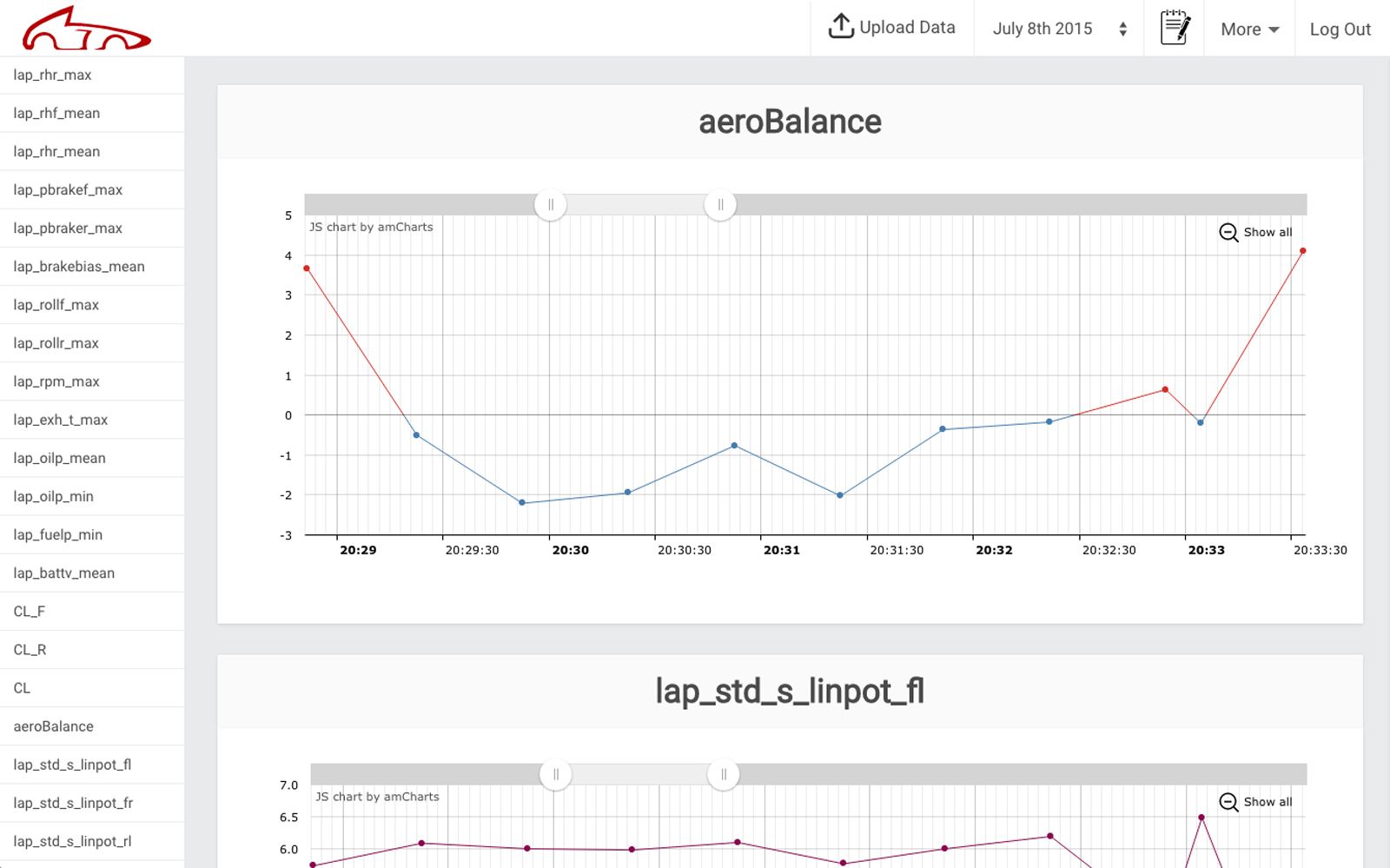This screenshot has height=868, width=1390.
Task: Click the red car logo
Action: click(87, 29)
